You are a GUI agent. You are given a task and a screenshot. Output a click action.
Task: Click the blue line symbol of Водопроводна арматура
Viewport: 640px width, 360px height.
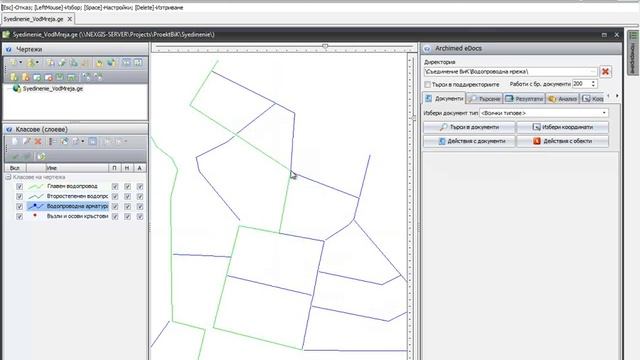pos(36,206)
